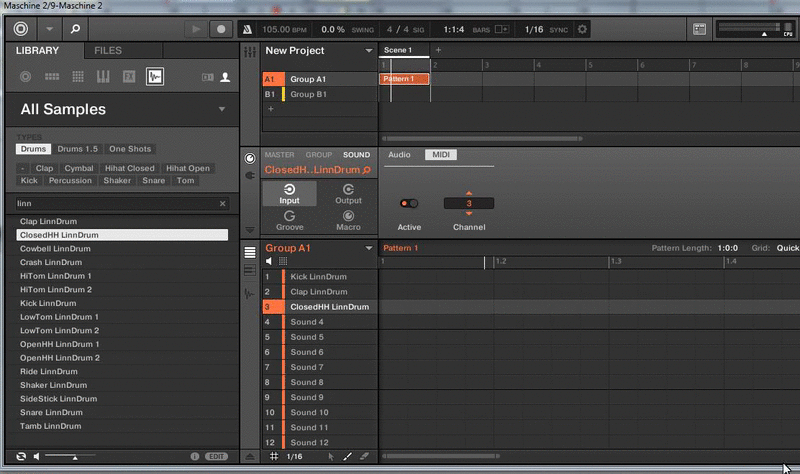
Task: Click the record button
Action: (x=221, y=29)
